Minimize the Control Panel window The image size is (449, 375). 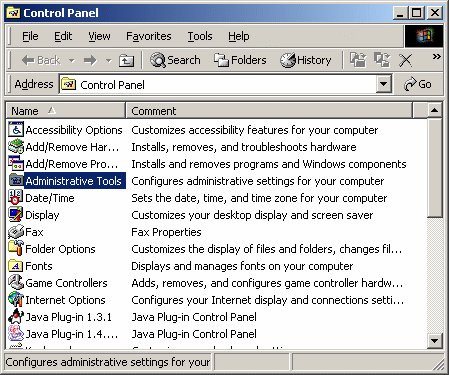(x=400, y=13)
